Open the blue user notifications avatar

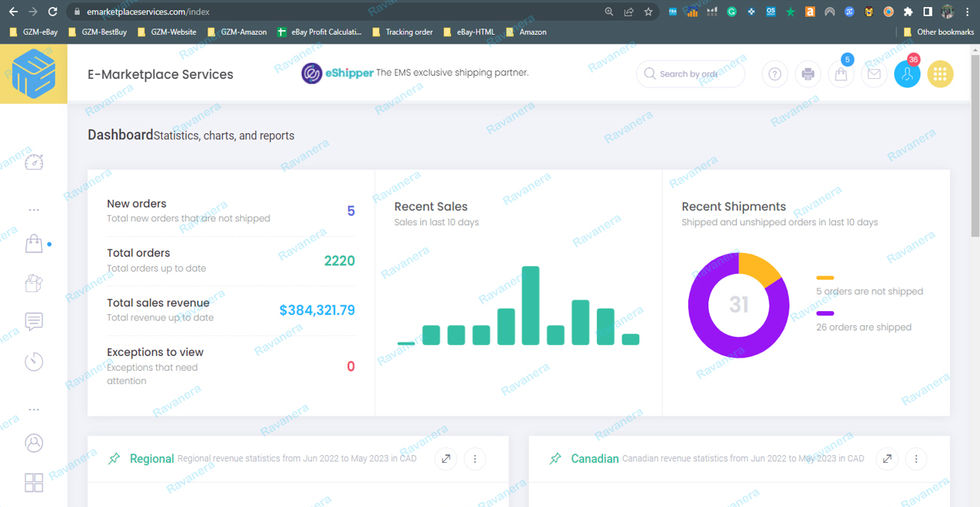pos(907,74)
